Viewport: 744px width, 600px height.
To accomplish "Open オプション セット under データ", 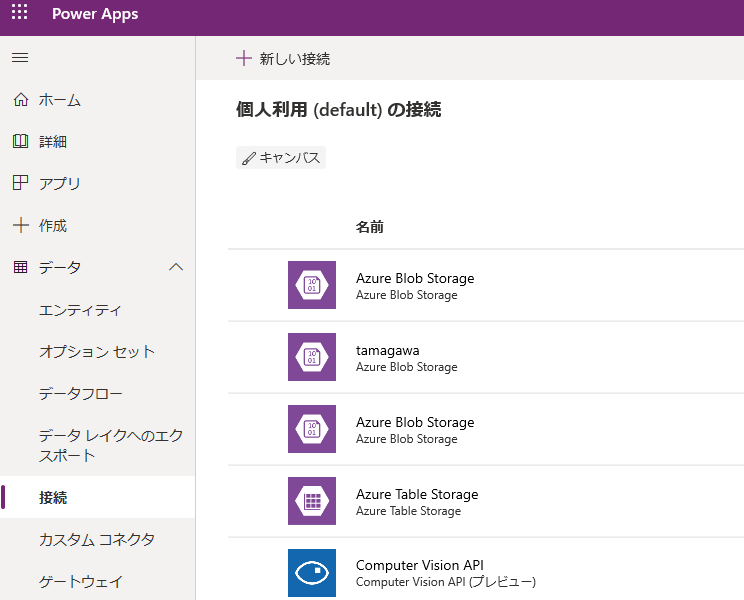I will pos(97,351).
